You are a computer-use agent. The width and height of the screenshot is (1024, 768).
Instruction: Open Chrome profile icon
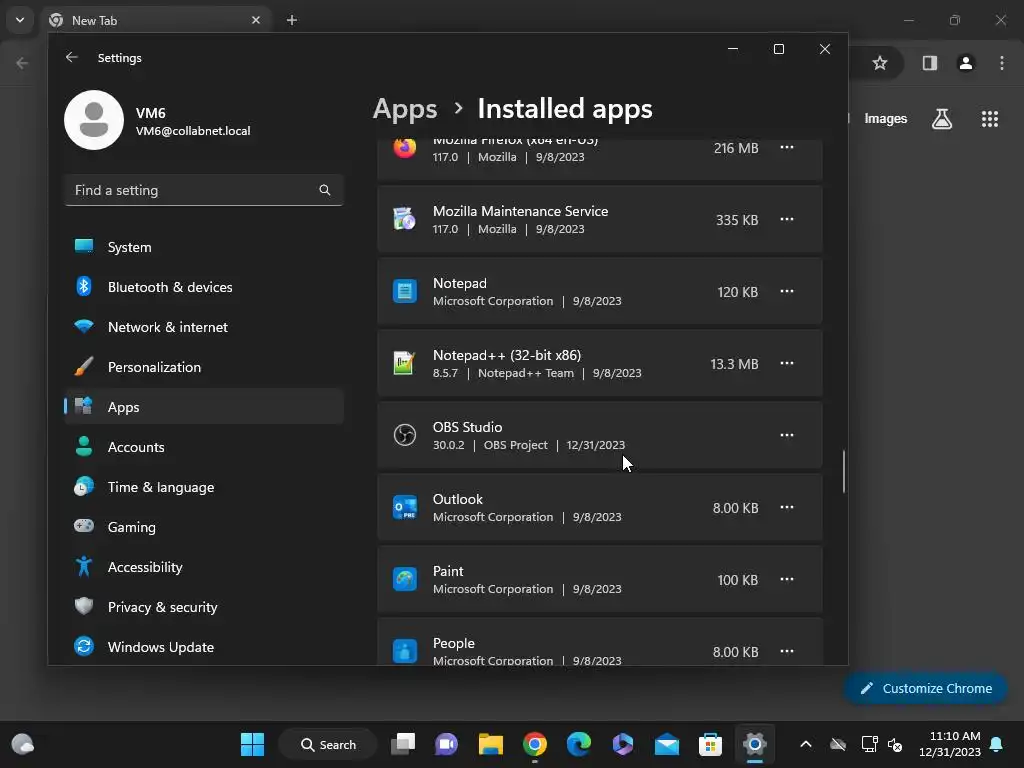tap(966, 63)
